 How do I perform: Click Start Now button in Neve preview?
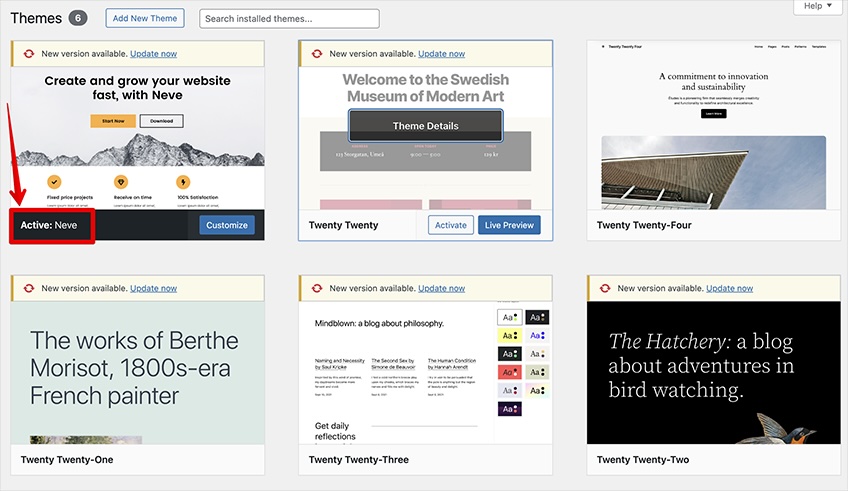pyautogui.click(x=113, y=121)
